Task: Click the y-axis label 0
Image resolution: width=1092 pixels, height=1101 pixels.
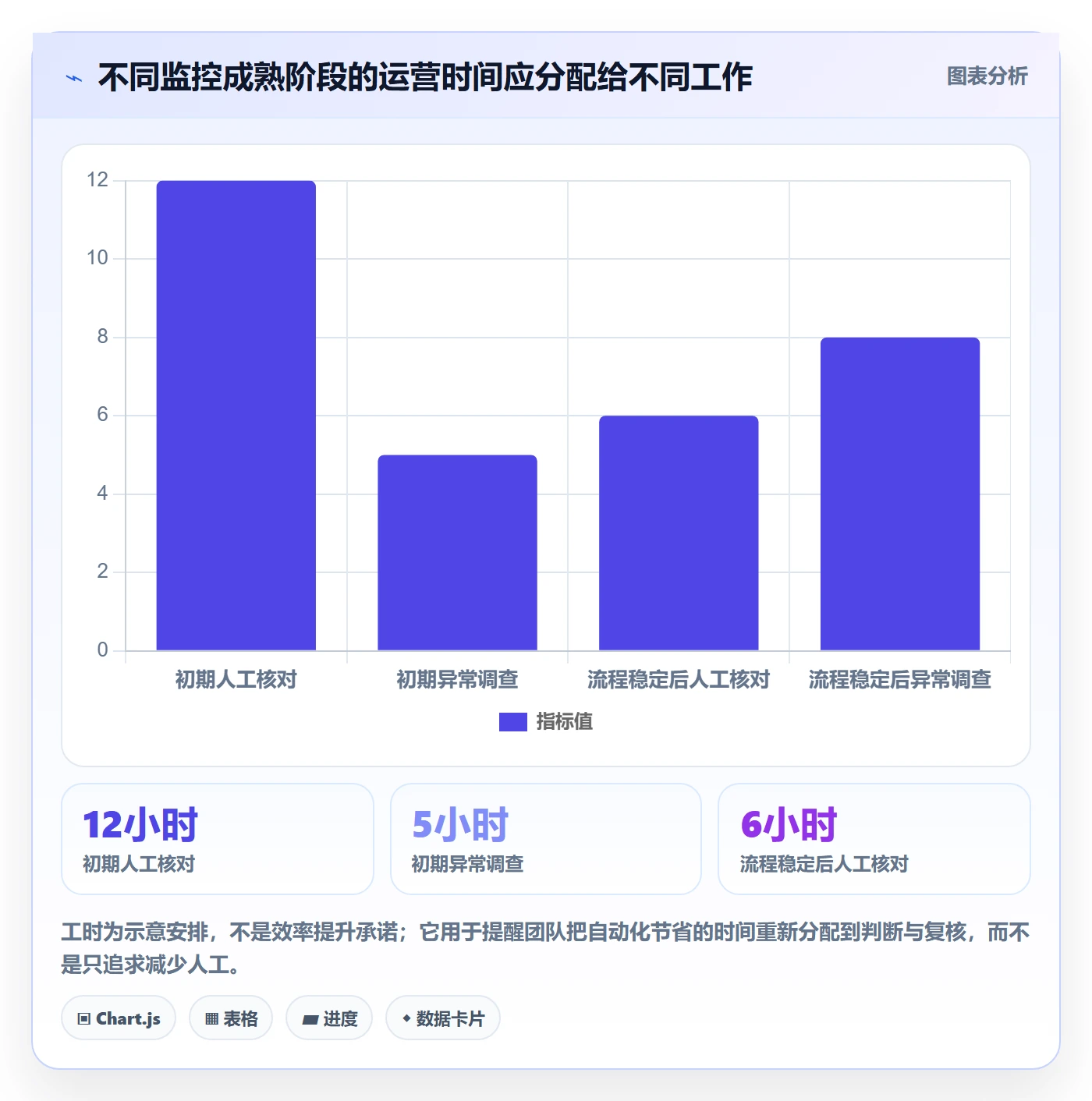Action: click(102, 650)
